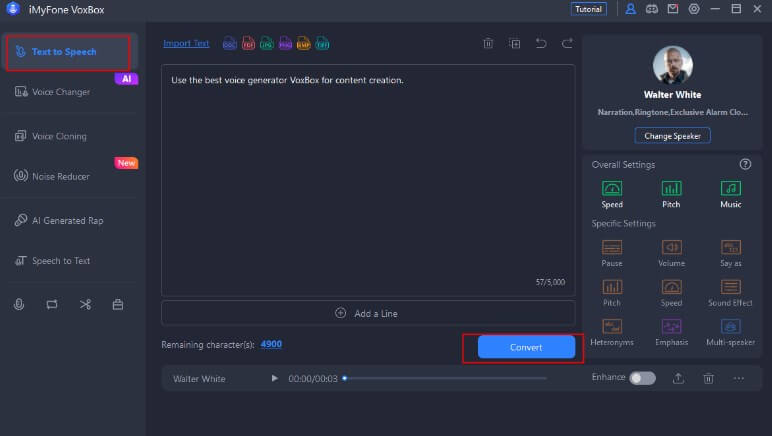
Task: Open the Emphasis setting
Action: [x=672, y=332]
